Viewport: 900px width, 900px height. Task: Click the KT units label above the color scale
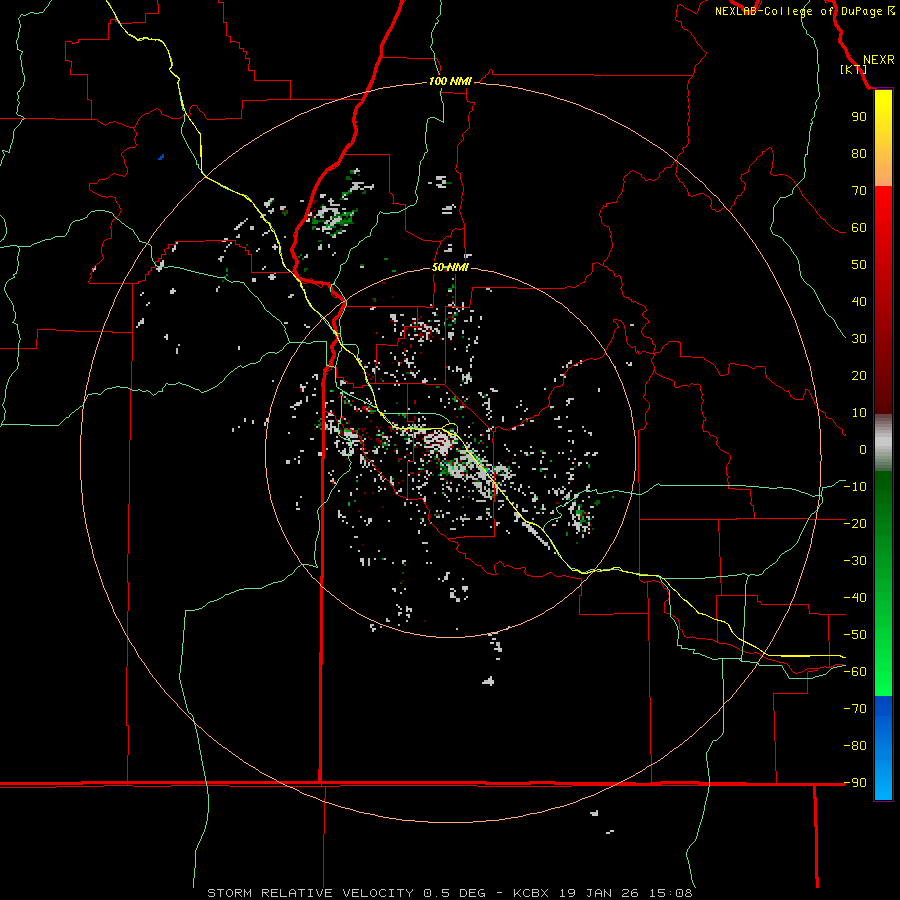point(854,69)
